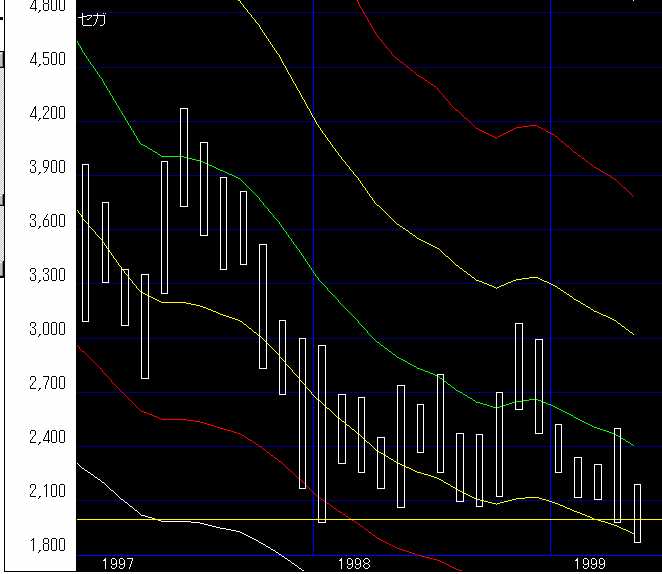Click the highest candlestick peaking above 4,200
This screenshot has height=574, width=662.
pos(184,157)
